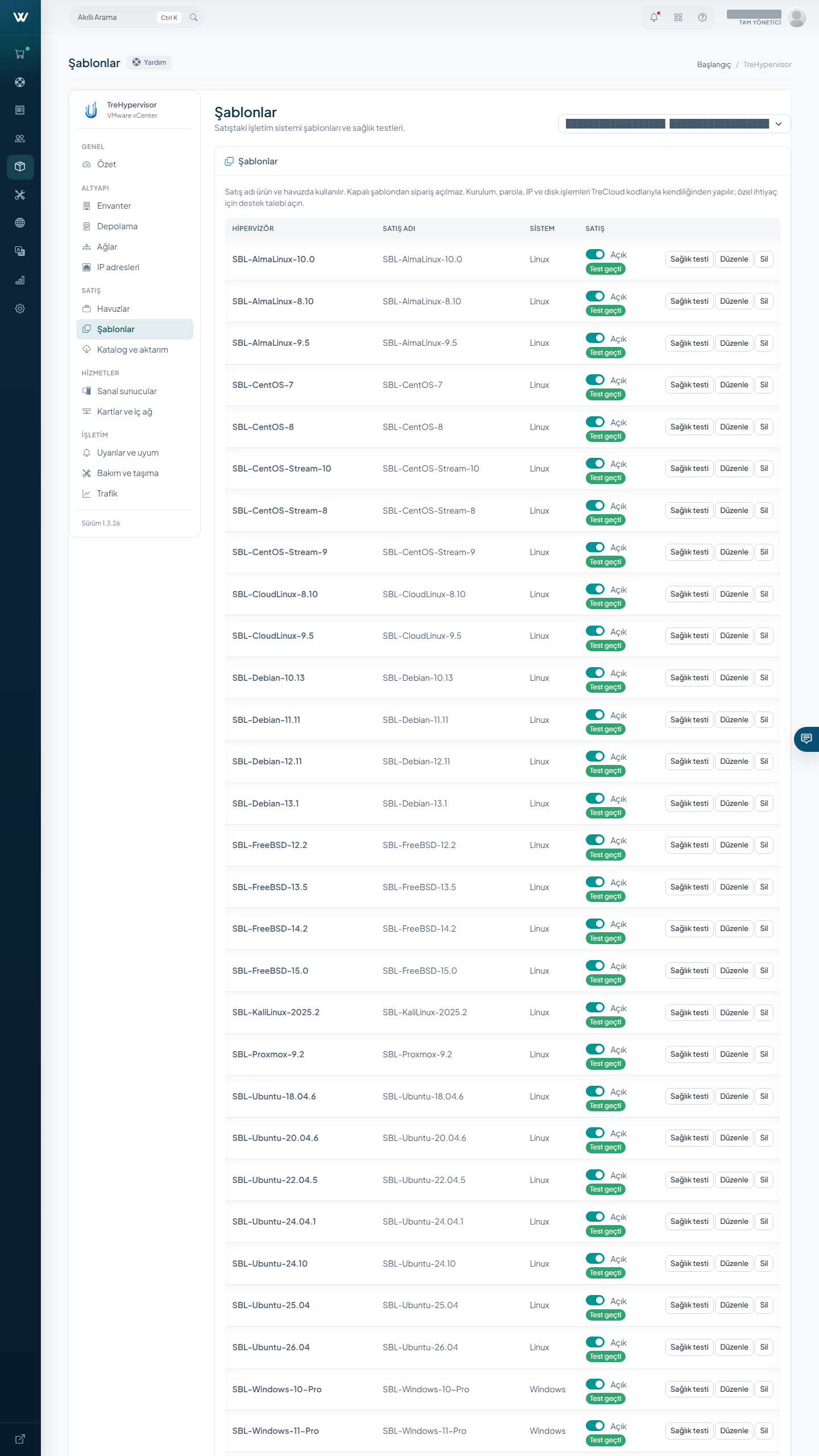
Task: Open the apps grid icon in header
Action: (x=678, y=17)
